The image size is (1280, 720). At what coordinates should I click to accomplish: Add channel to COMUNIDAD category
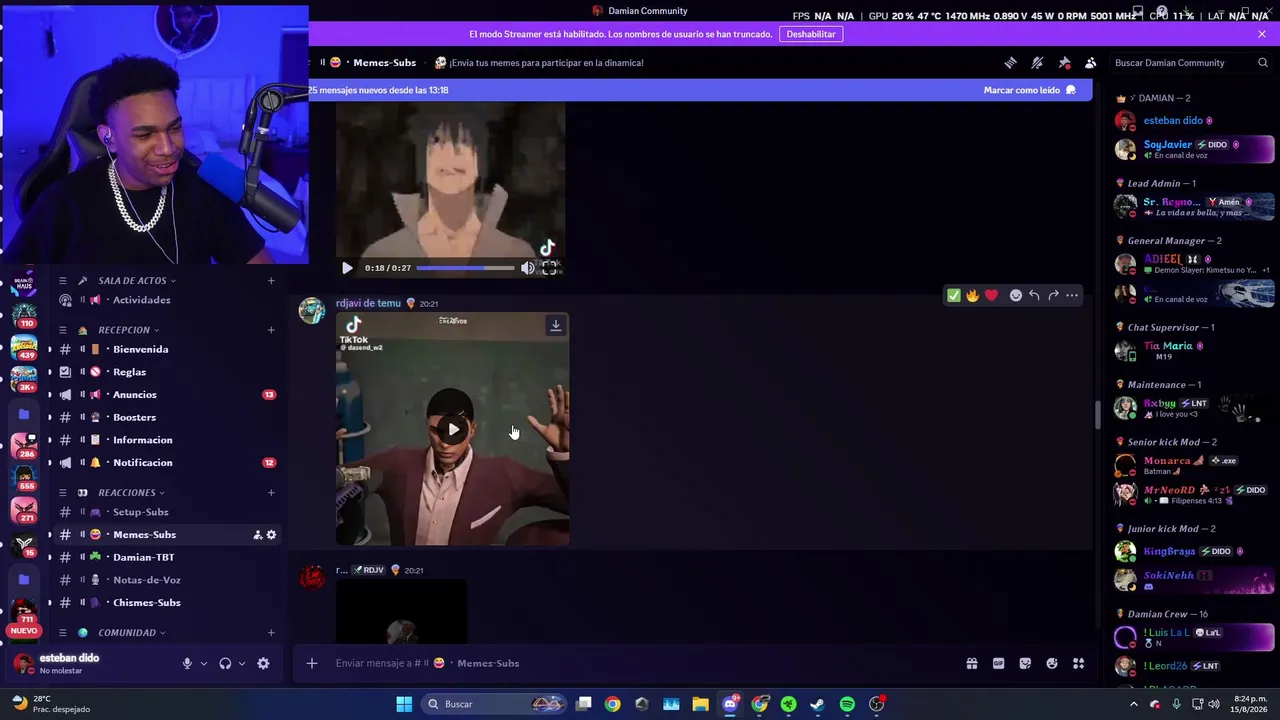coord(271,633)
